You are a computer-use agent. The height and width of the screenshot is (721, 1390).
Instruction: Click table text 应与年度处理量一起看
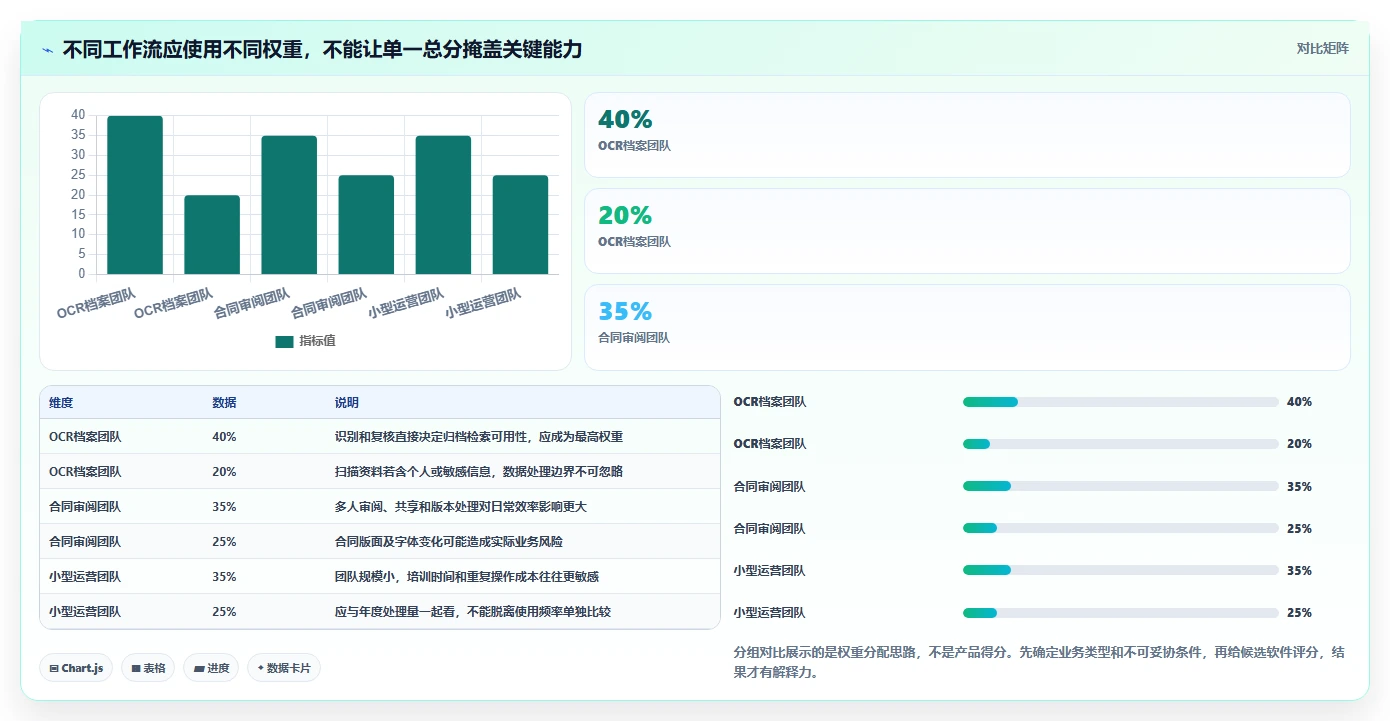click(x=395, y=612)
